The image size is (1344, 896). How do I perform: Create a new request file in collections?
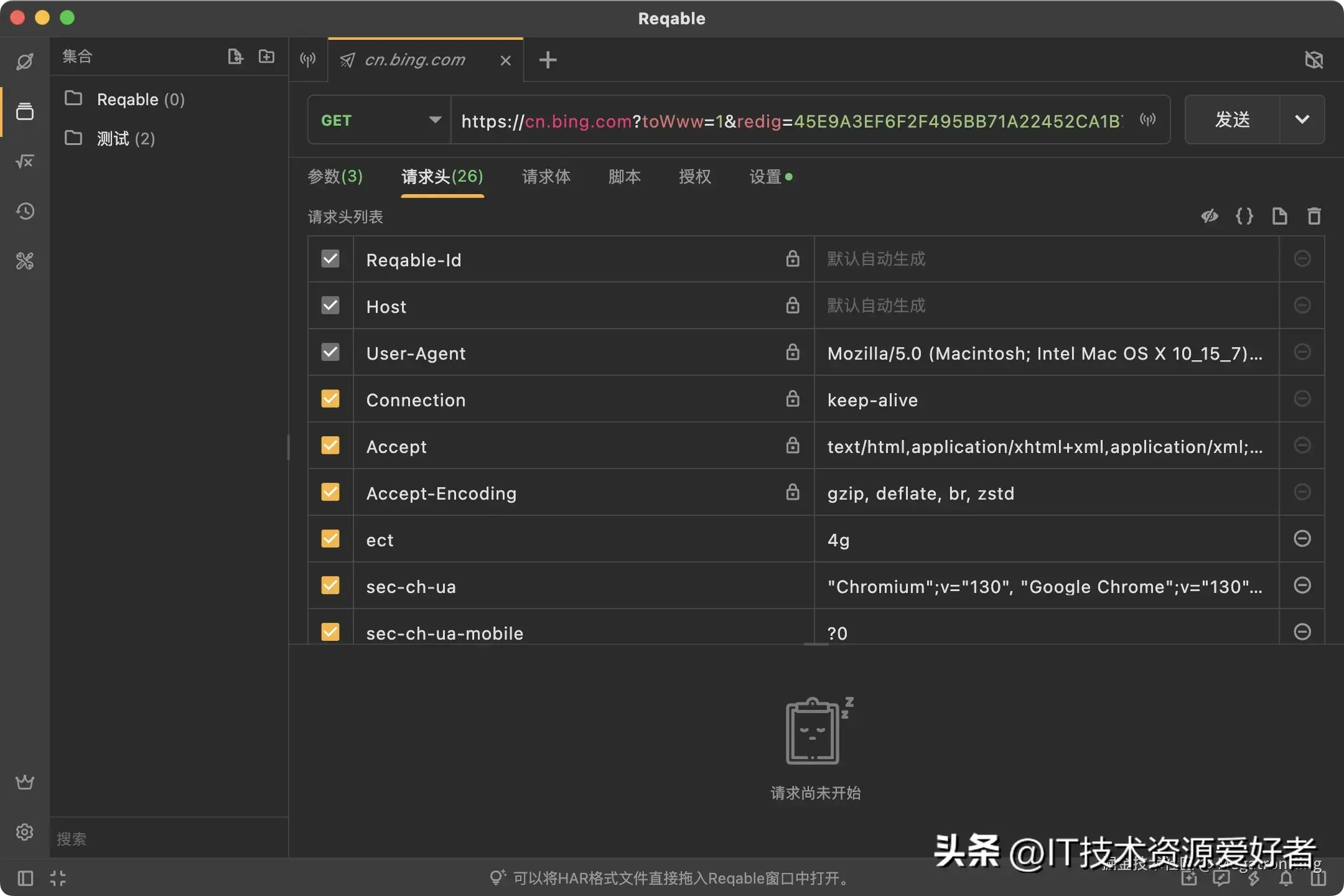coord(235,57)
